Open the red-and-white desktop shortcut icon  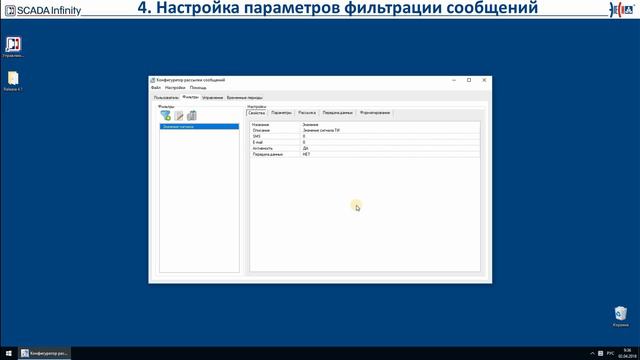point(13,44)
